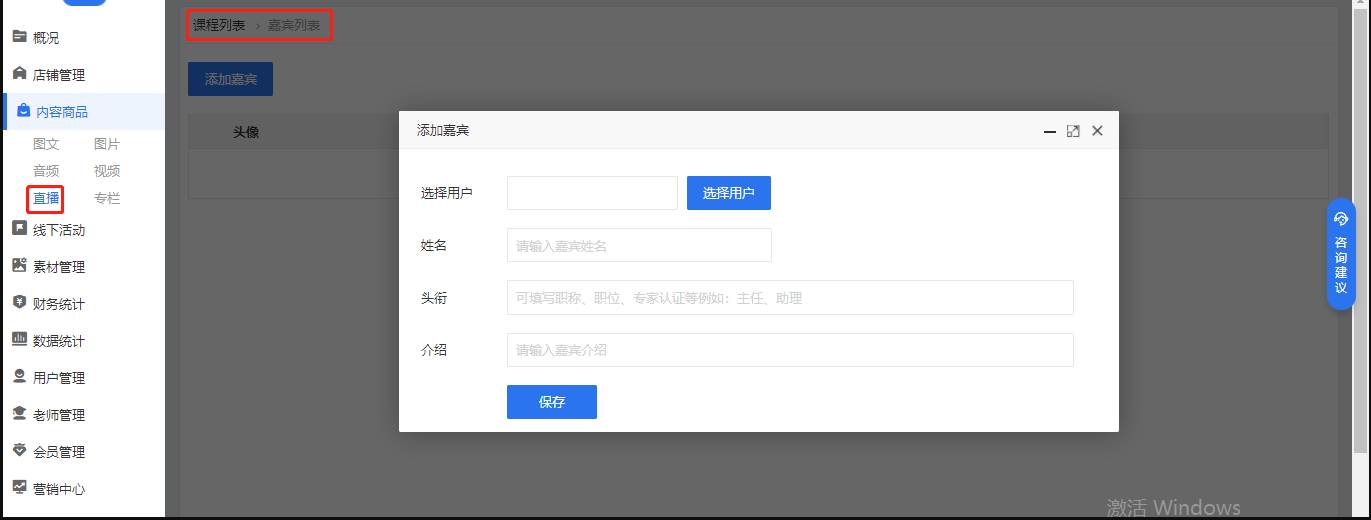Click the 老师管理 graduation icon
The width and height of the screenshot is (1371, 520).
point(19,414)
